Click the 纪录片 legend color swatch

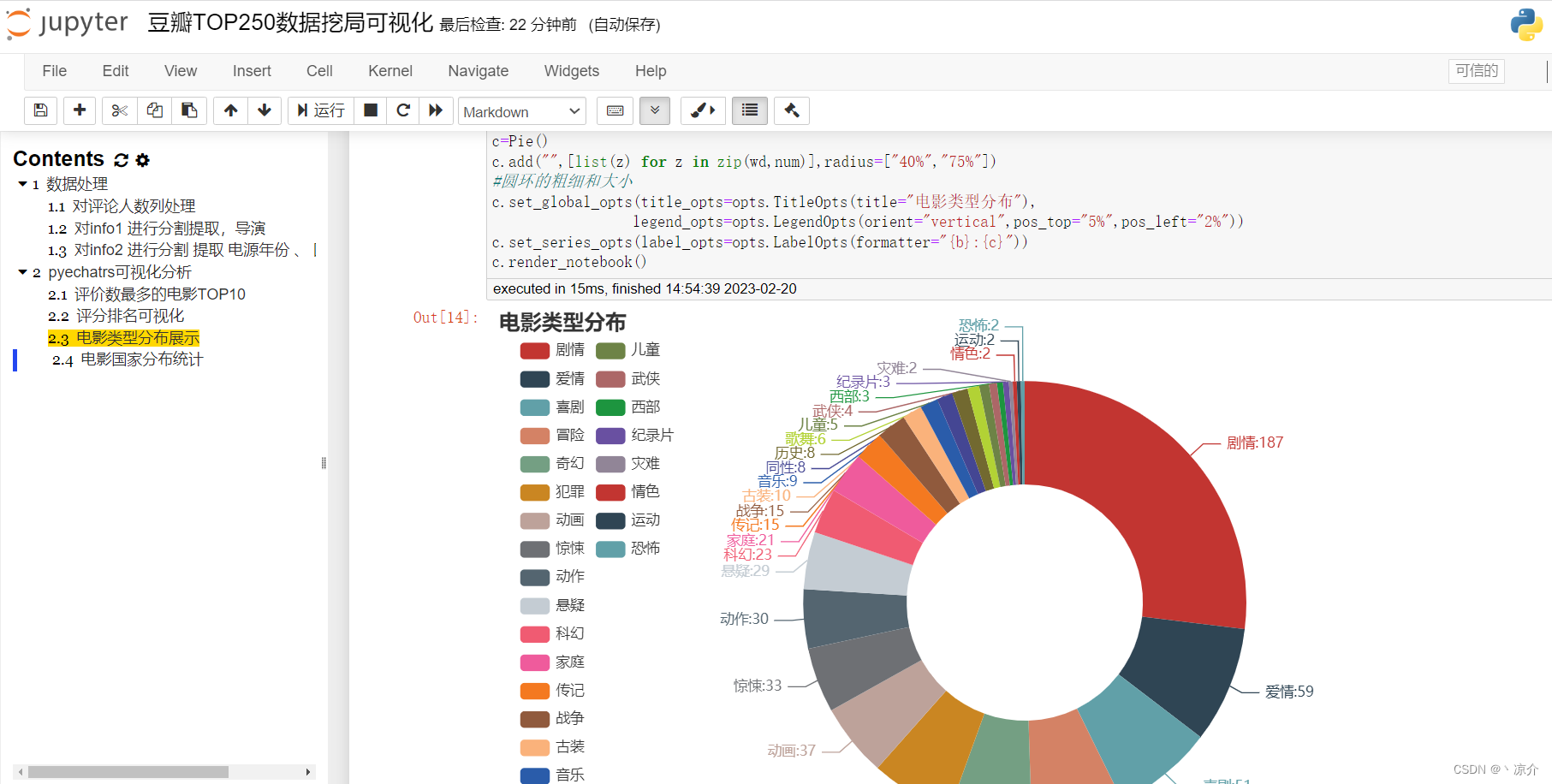(610, 436)
